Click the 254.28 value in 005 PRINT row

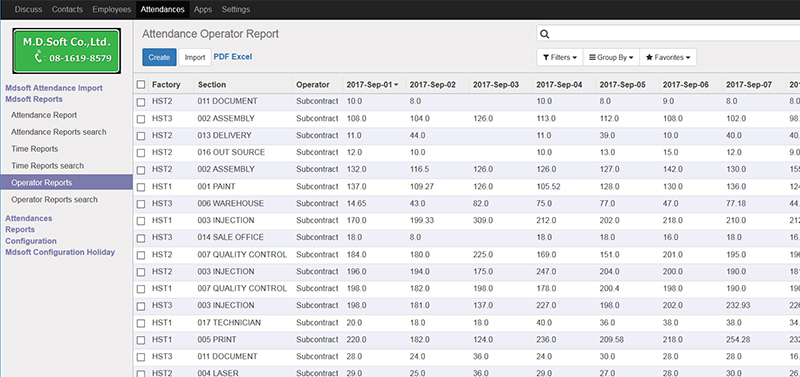[738, 339]
